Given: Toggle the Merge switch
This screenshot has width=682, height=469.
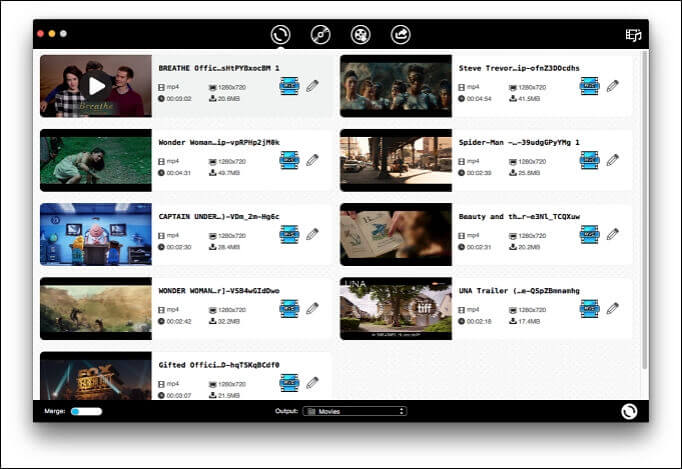Looking at the screenshot, I should point(86,411).
